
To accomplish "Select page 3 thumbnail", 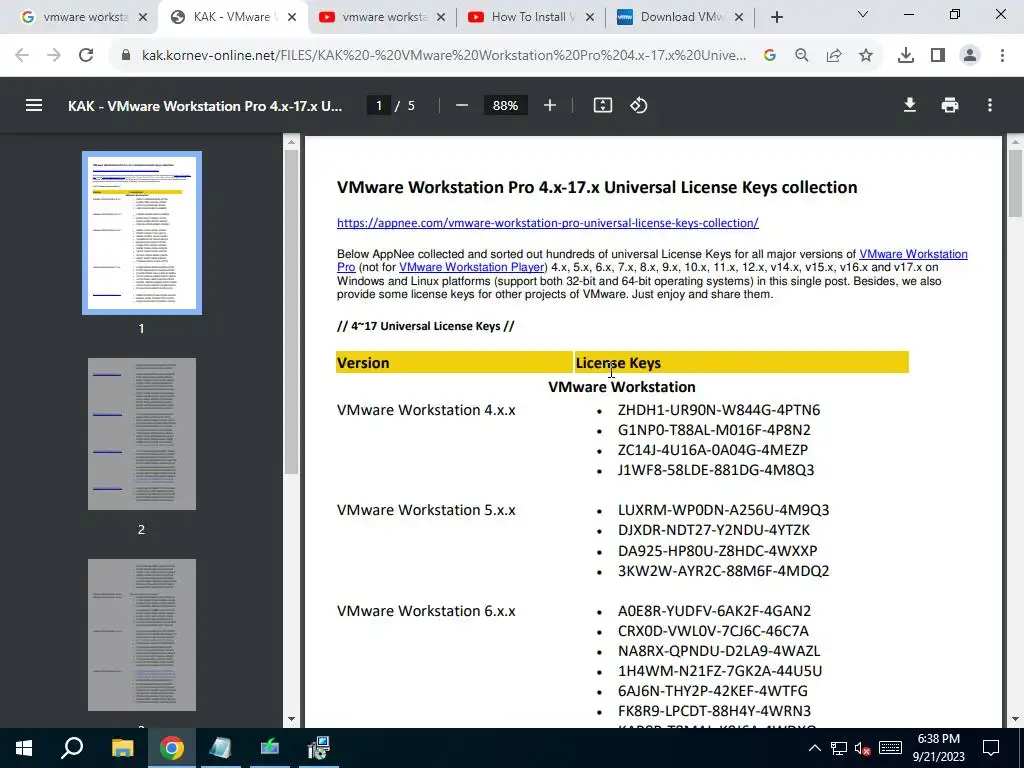I will pos(142,635).
